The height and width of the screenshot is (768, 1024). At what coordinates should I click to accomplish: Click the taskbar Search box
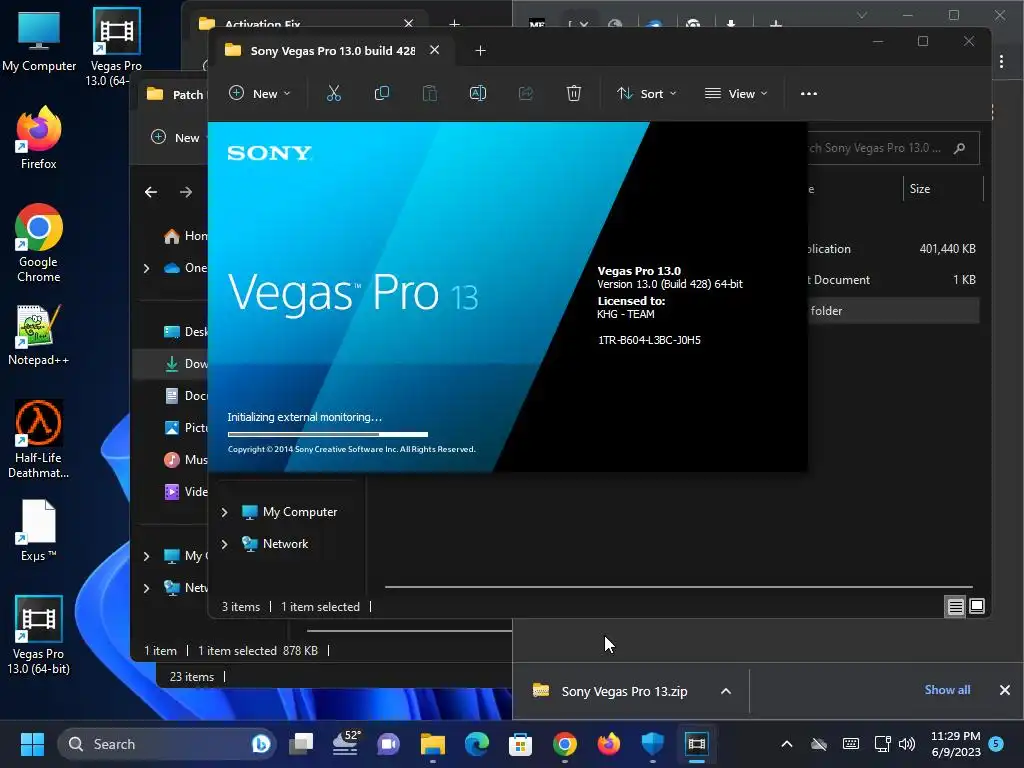[167, 744]
